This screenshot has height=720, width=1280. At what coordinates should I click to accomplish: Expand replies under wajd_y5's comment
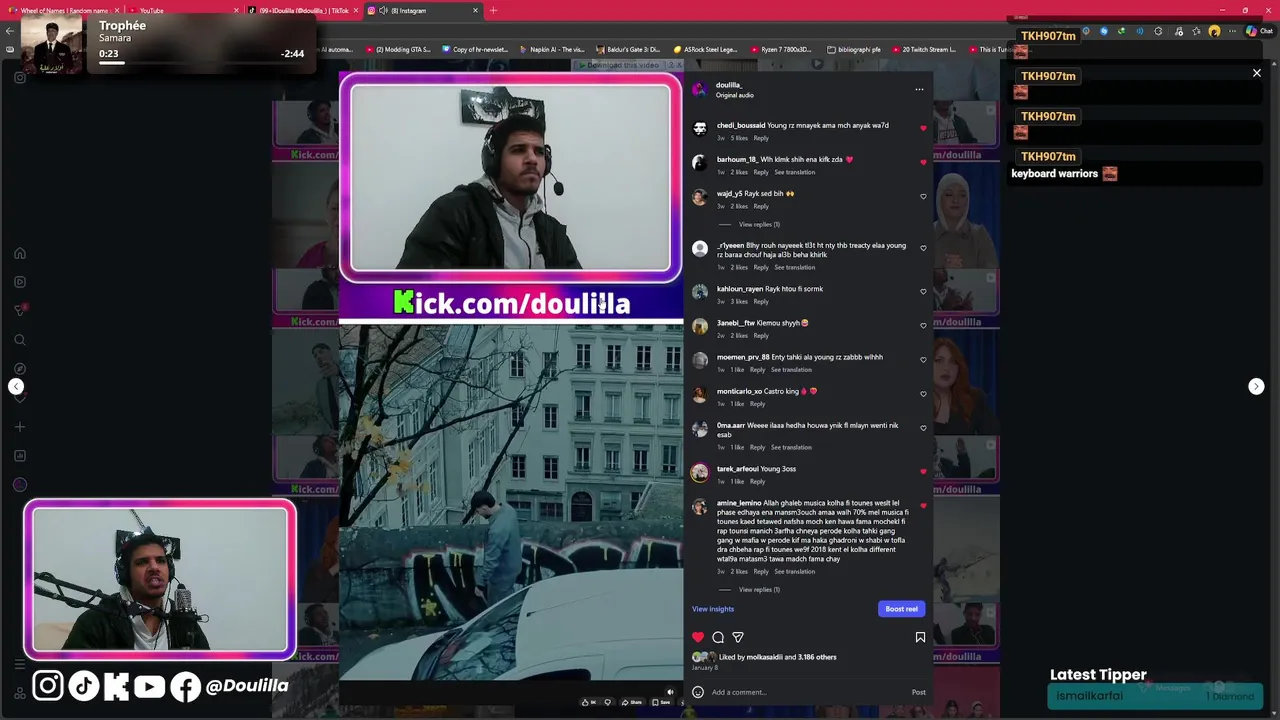click(x=759, y=225)
